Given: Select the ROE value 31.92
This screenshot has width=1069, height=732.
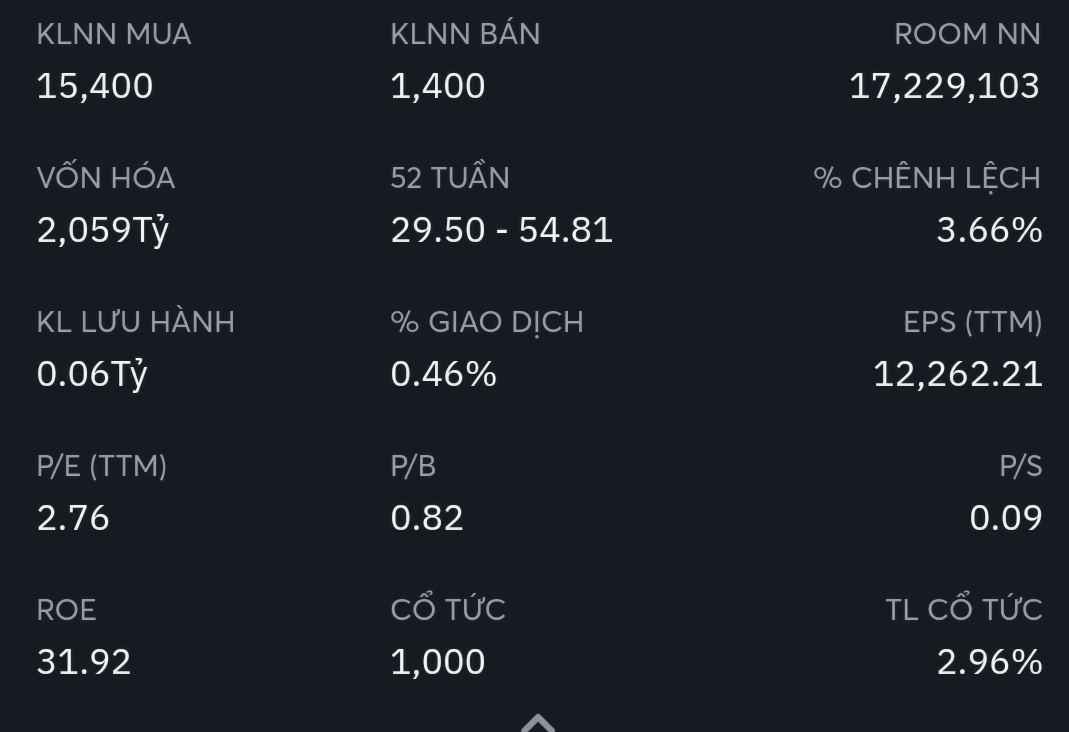Looking at the screenshot, I should (84, 662).
